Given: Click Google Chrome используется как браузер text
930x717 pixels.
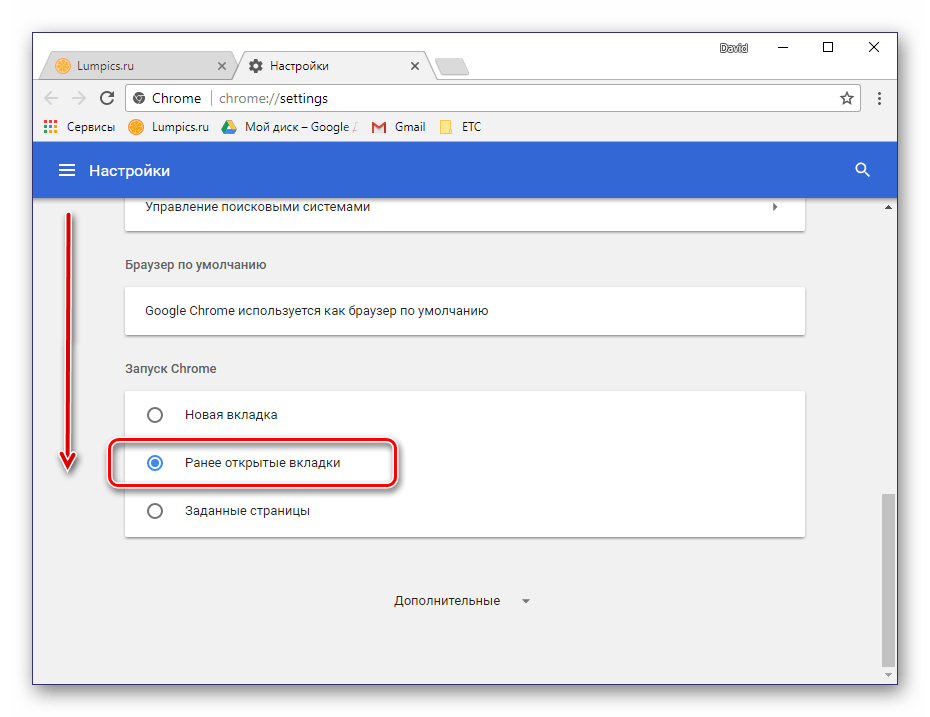Looking at the screenshot, I should tap(317, 311).
